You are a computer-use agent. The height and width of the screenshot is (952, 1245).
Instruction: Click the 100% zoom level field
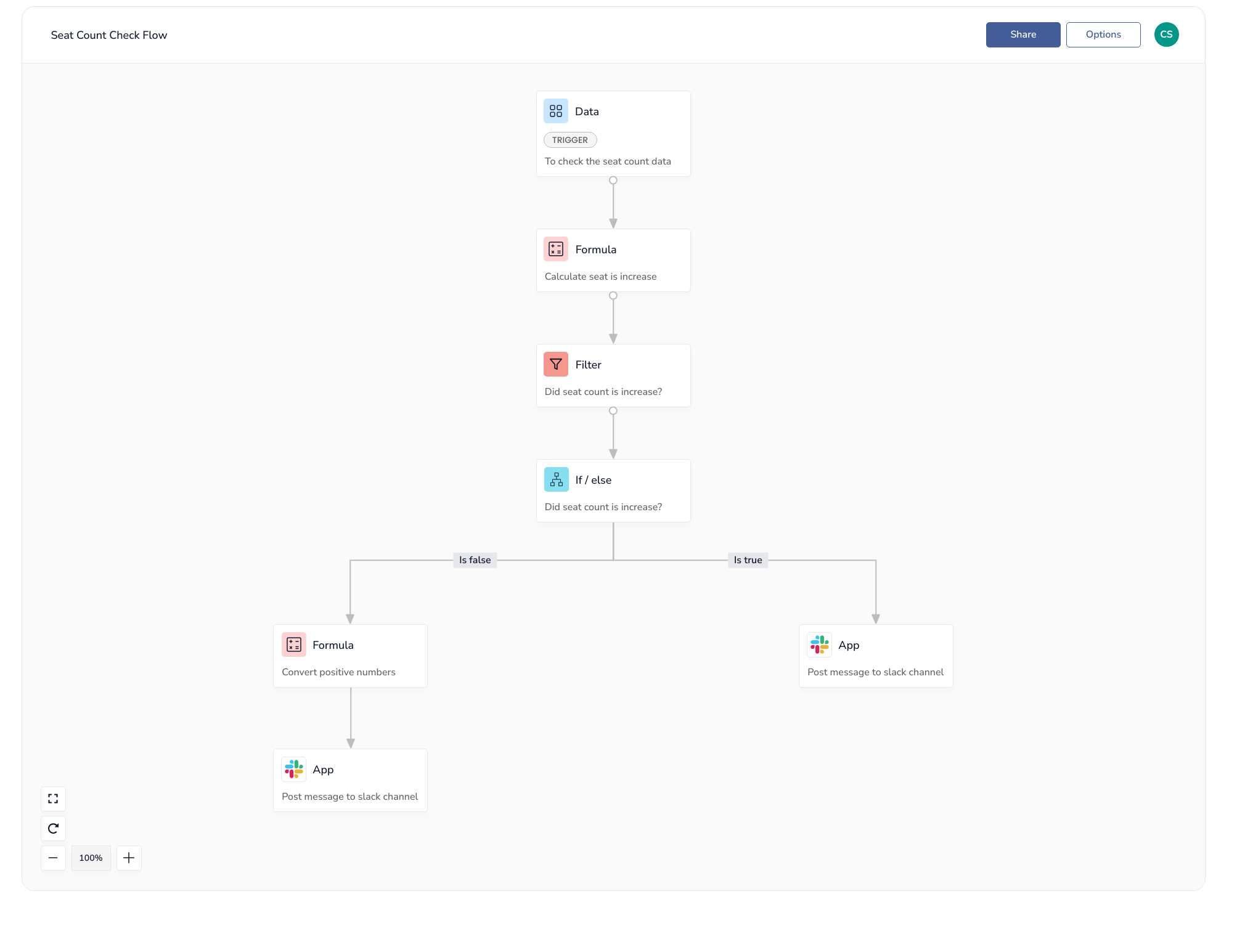(x=91, y=858)
